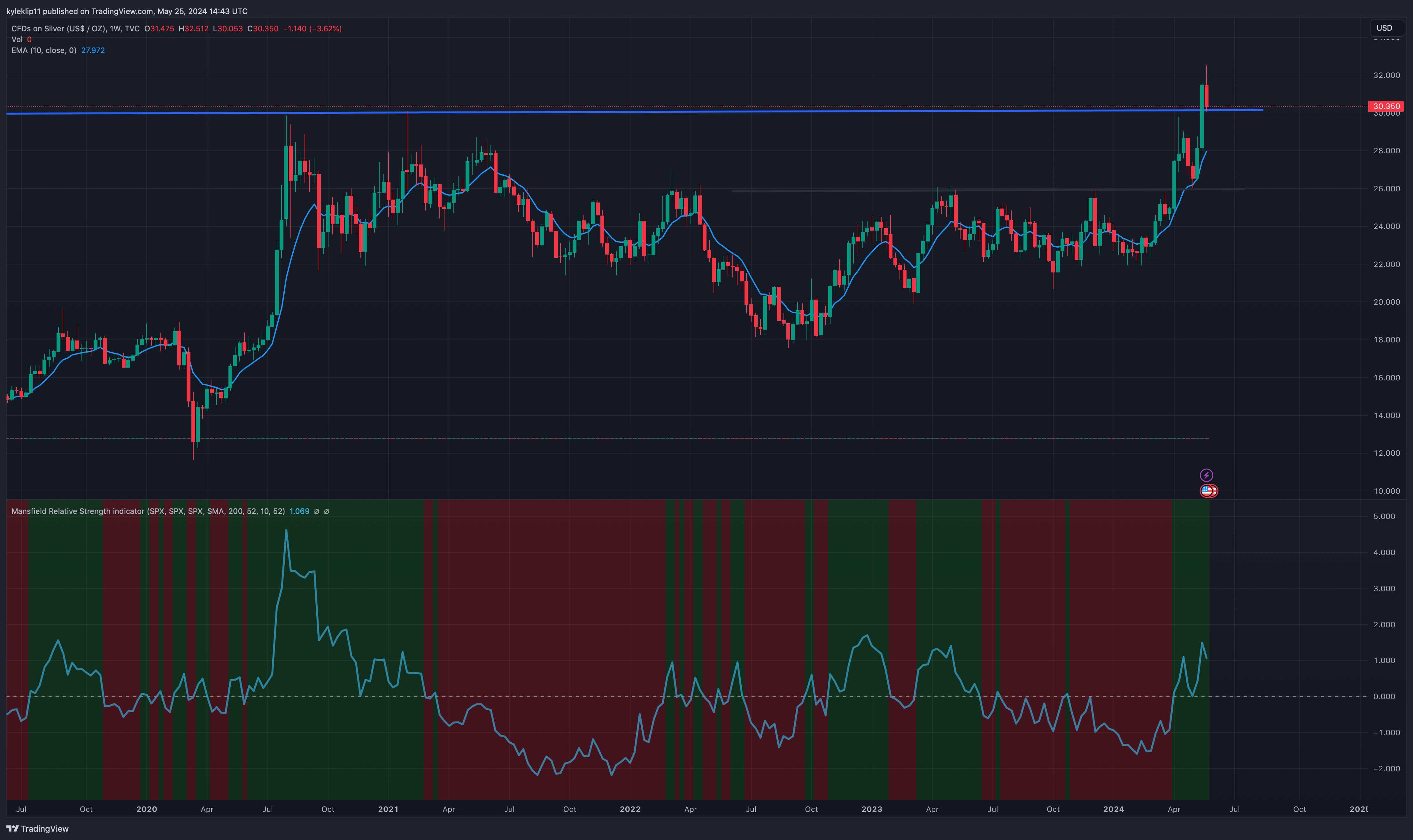Click the purple lightning bolt event icon

coord(1206,475)
